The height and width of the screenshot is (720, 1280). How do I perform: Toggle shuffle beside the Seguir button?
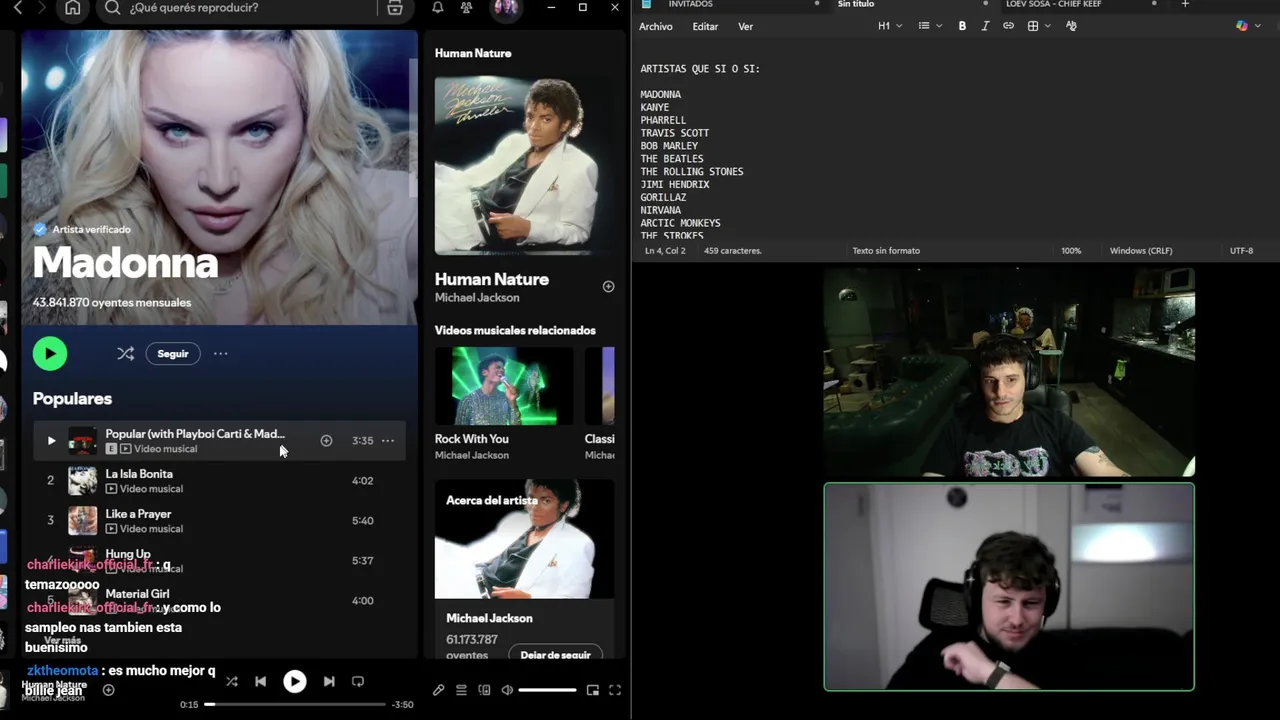125,354
